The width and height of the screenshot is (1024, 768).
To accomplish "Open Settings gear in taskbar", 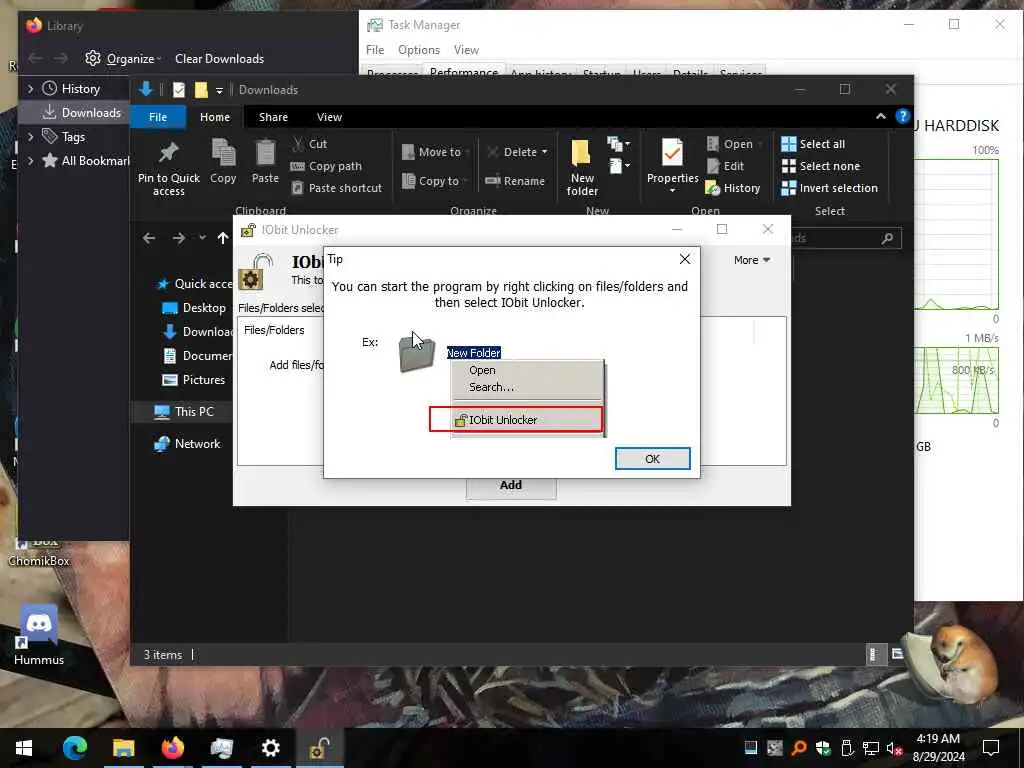I will (x=270, y=748).
